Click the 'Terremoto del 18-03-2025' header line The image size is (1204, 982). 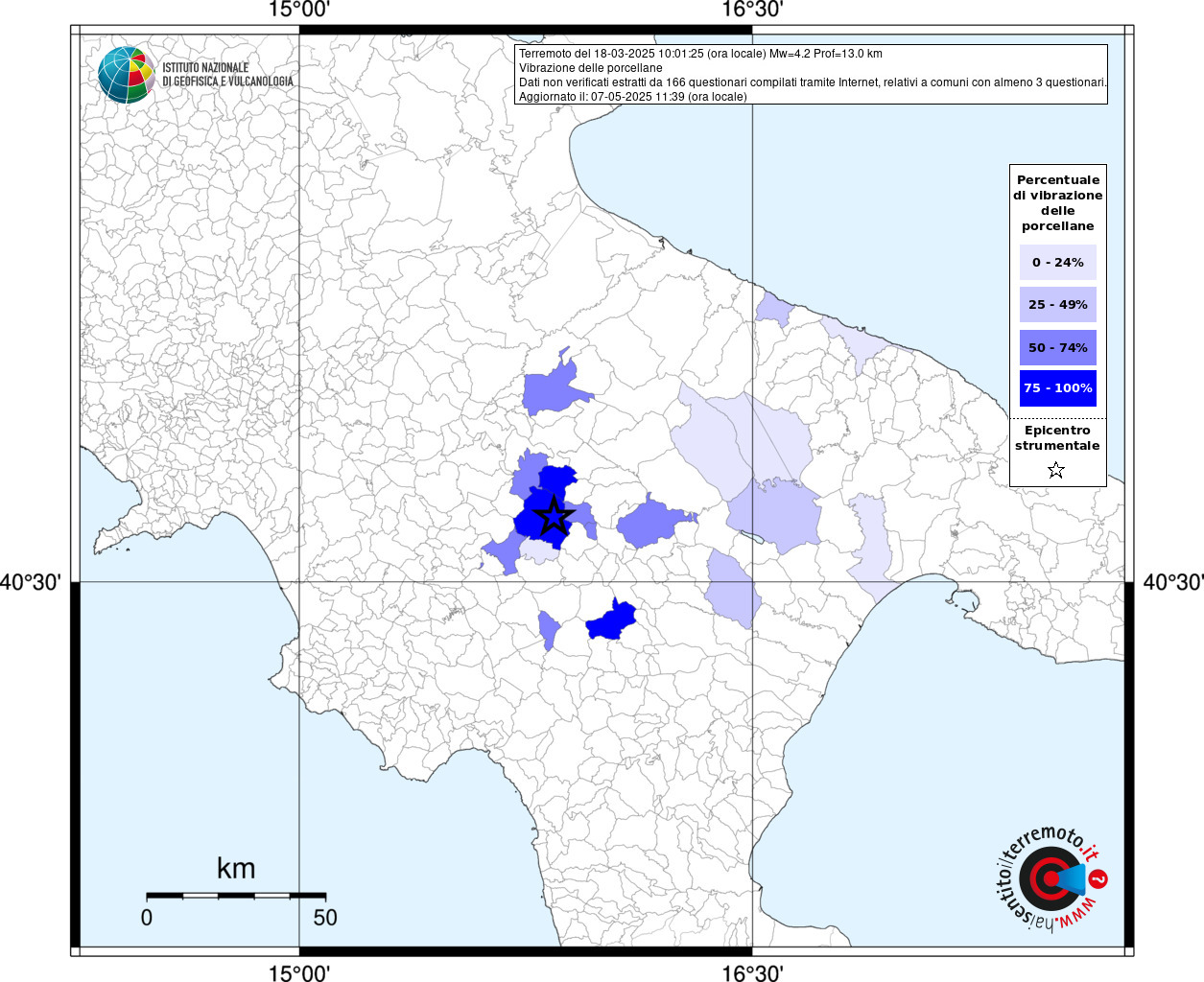coord(700,54)
